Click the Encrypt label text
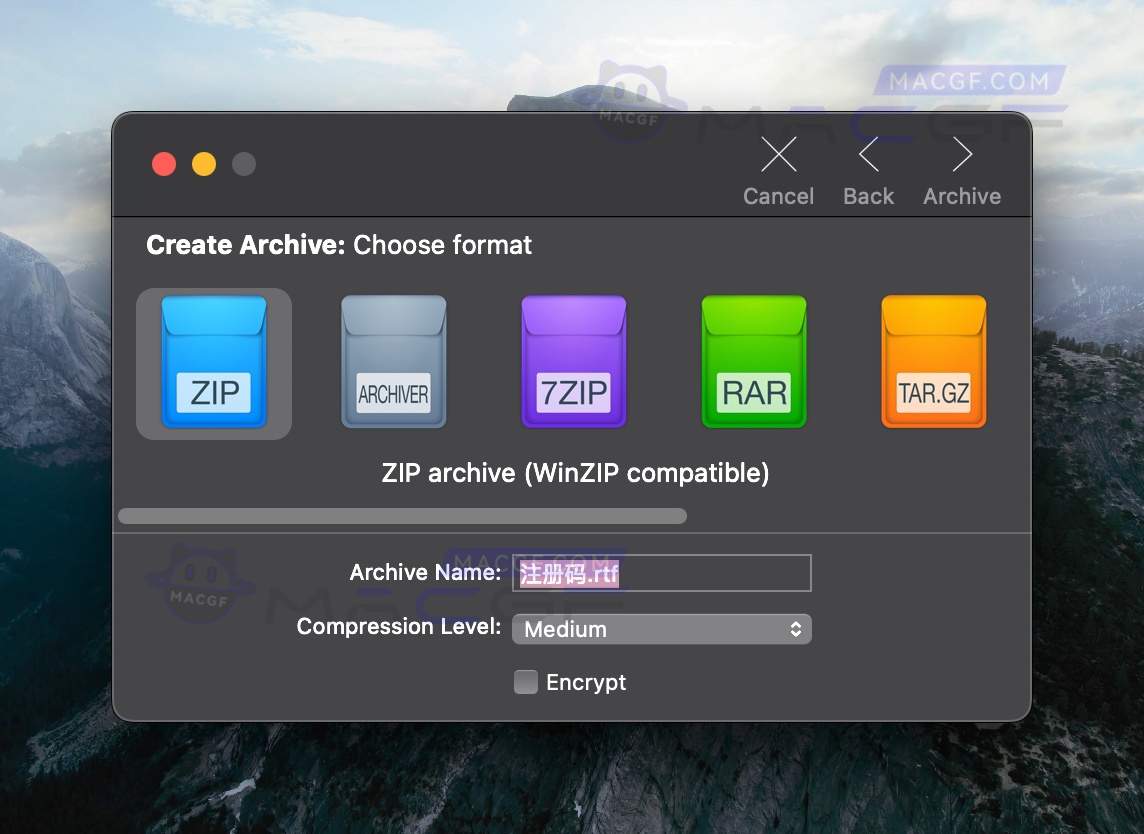This screenshot has width=1144, height=834. [x=586, y=683]
